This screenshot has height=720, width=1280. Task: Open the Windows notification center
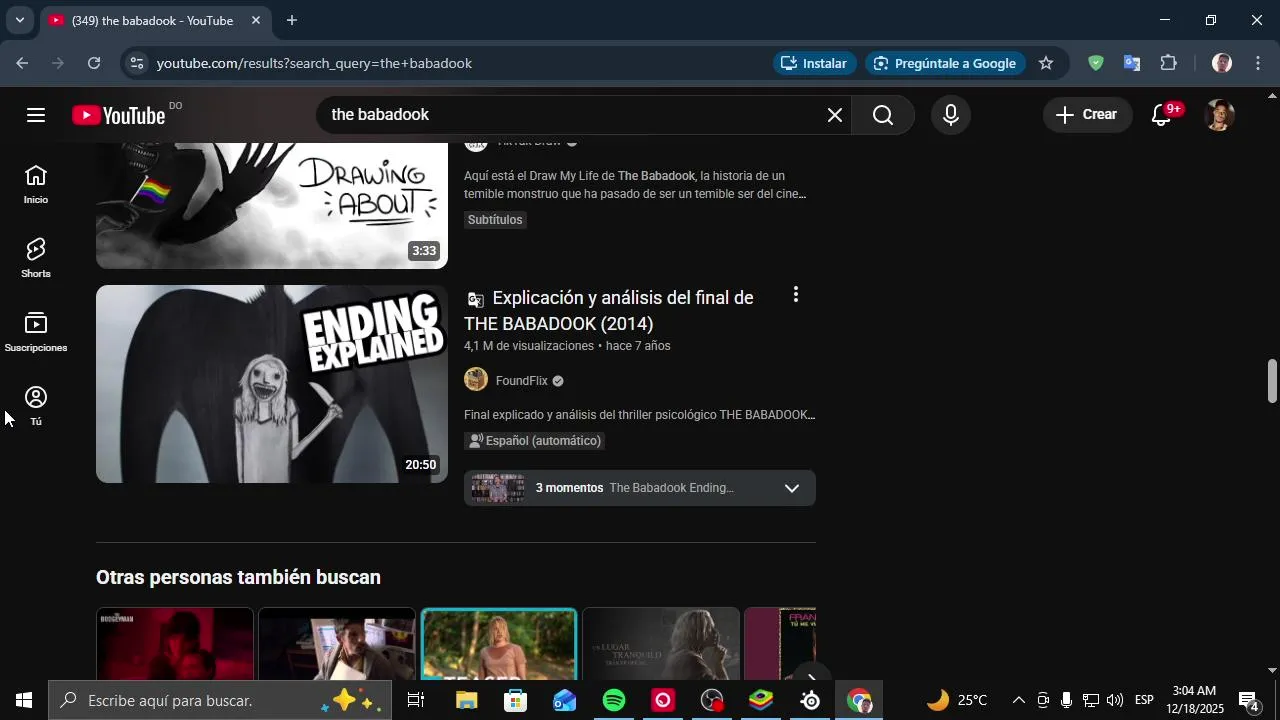point(1250,700)
